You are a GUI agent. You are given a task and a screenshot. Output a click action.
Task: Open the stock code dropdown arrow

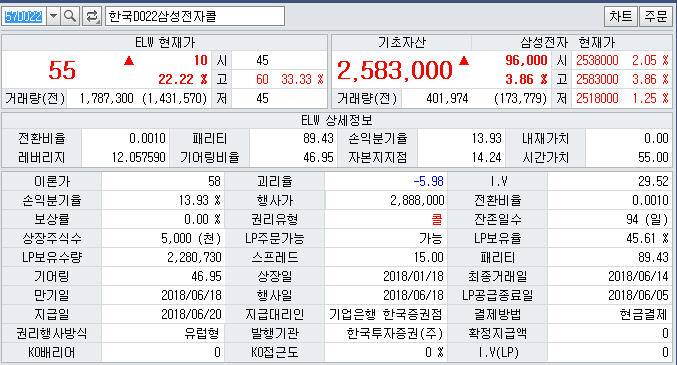tap(53, 16)
